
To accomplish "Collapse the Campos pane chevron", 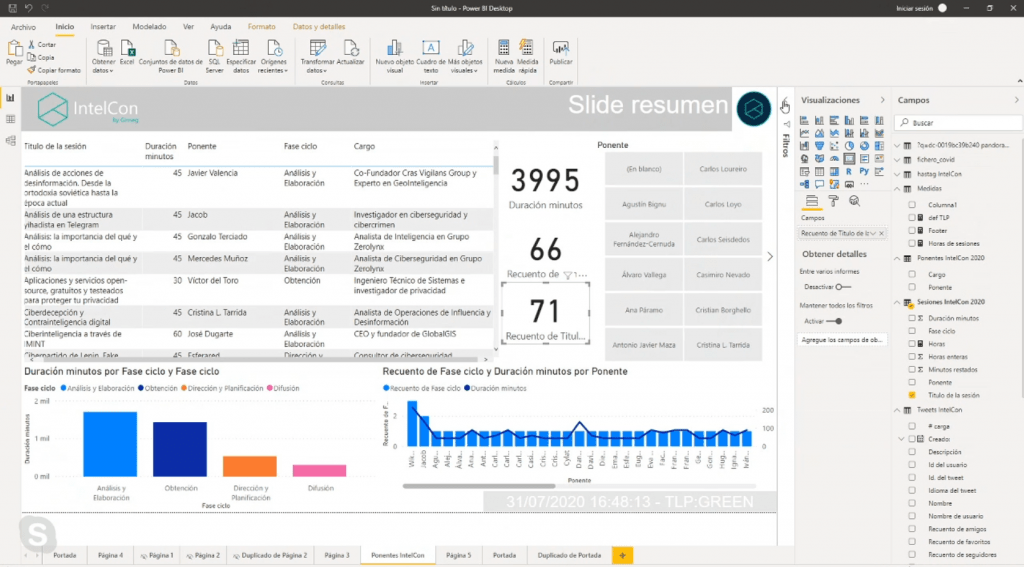I will tap(1016, 100).
